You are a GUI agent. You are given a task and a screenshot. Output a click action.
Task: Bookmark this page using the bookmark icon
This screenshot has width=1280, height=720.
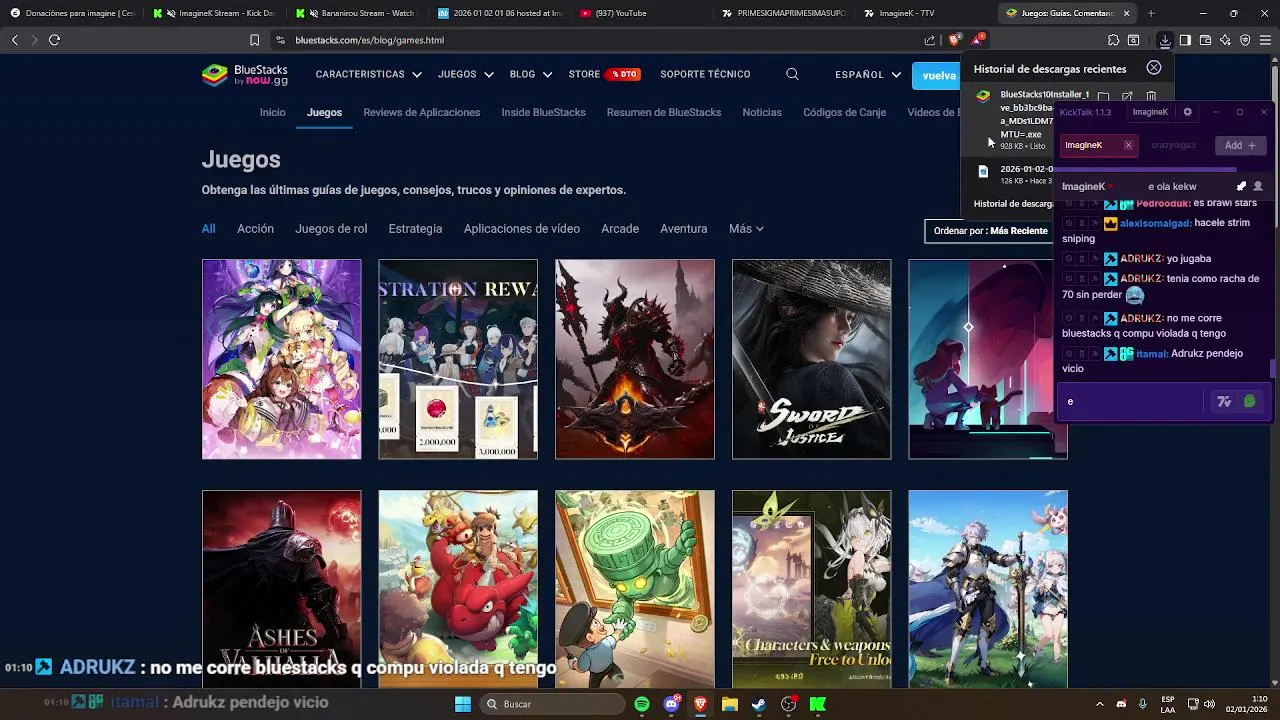point(254,40)
